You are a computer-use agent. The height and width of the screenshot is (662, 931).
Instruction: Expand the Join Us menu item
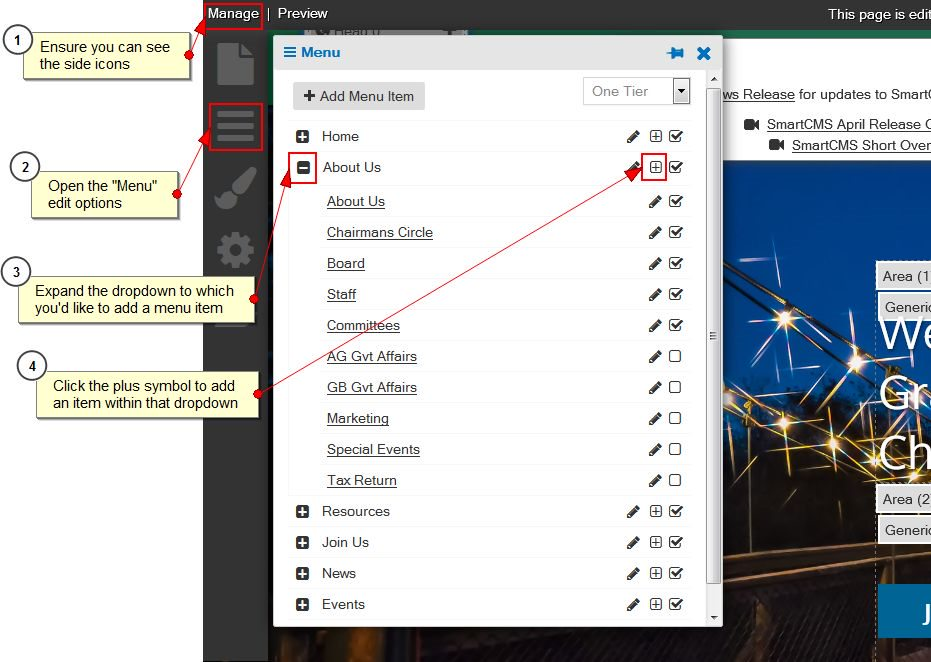[303, 543]
